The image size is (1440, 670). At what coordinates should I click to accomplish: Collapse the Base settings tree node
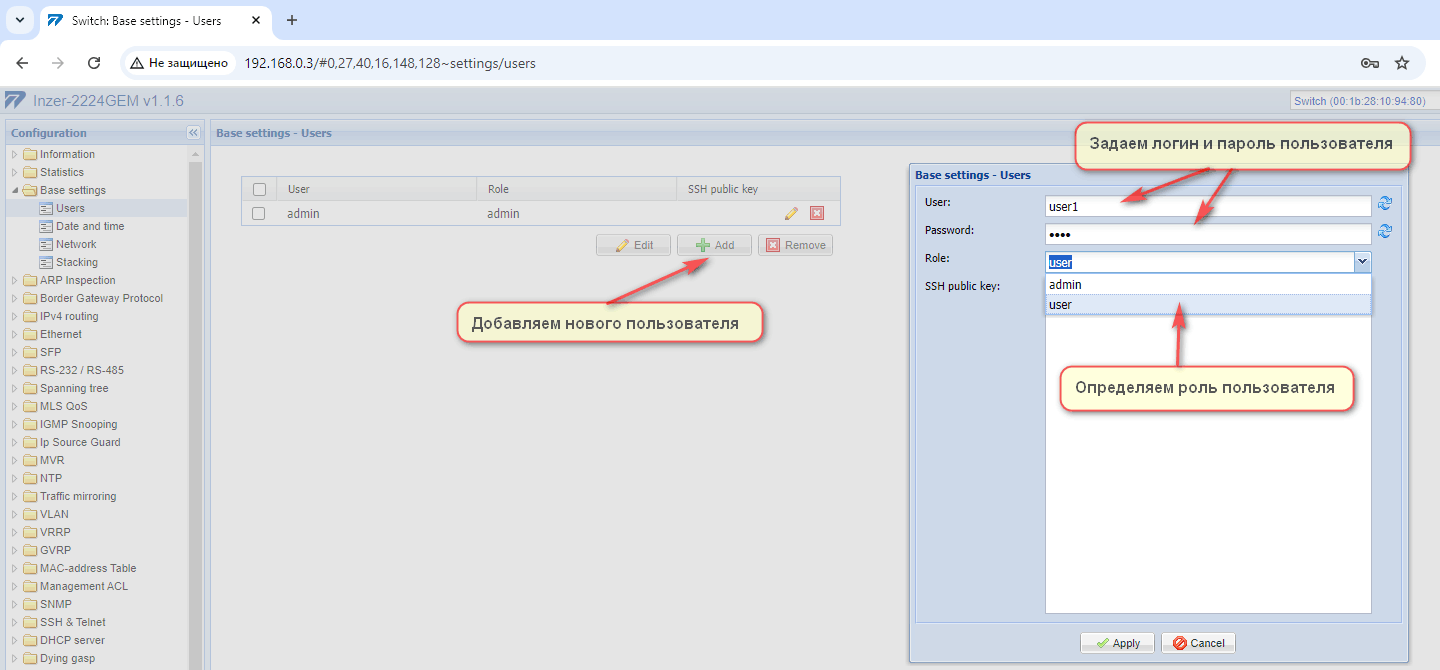point(15,190)
